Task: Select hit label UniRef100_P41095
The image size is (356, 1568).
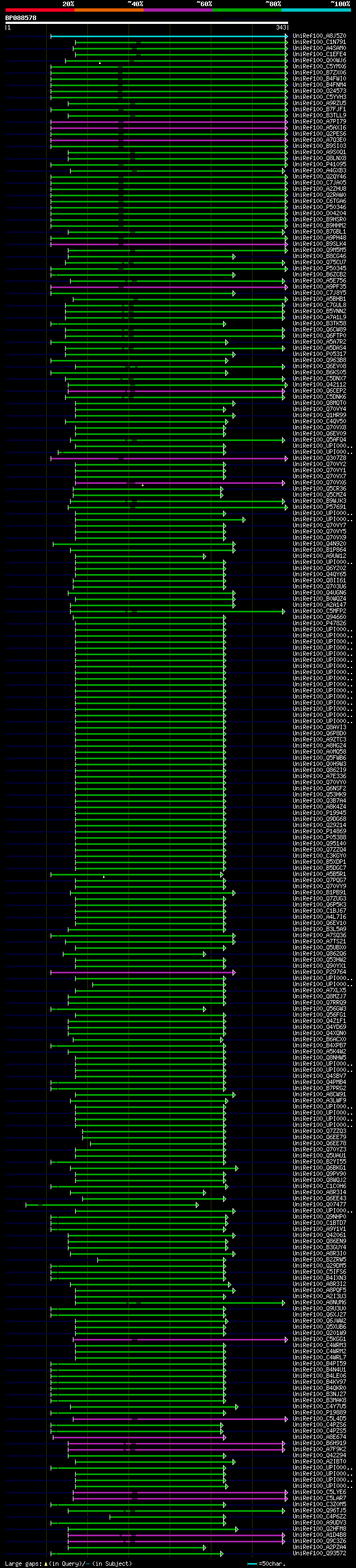Action: click(x=319, y=164)
